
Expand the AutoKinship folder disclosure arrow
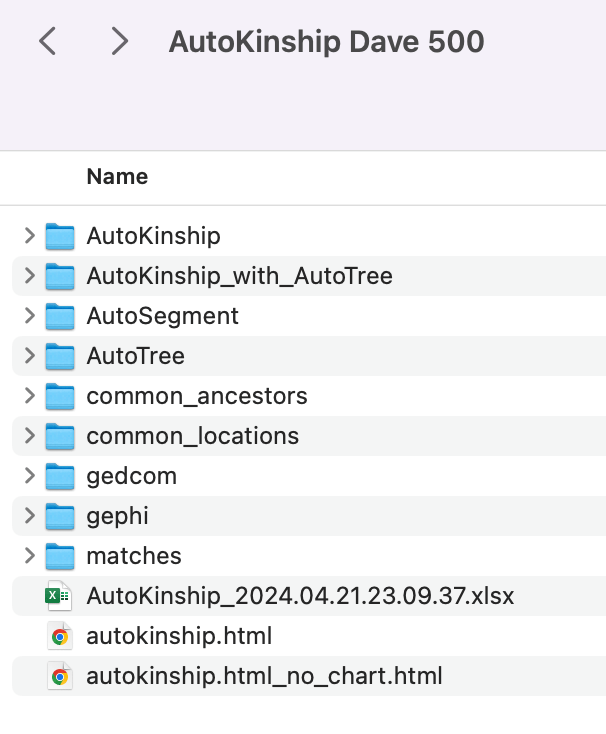[x=29, y=236]
